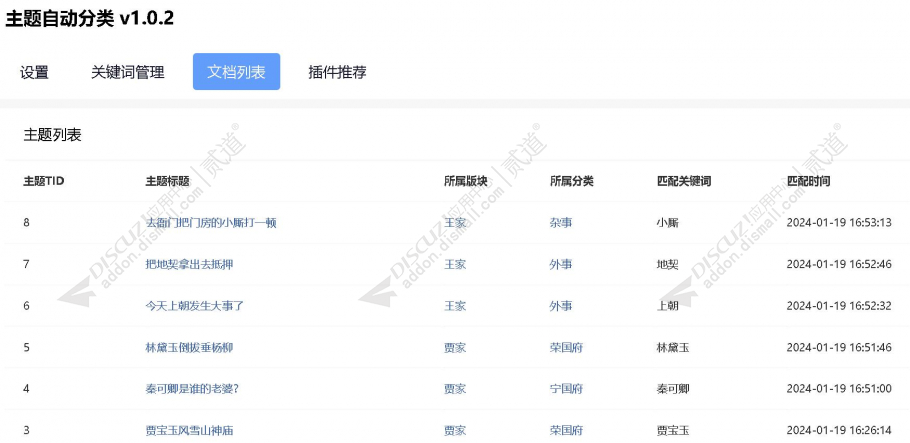The height and width of the screenshot is (443, 910).
Task: Click TID number 6
Action: pyautogui.click(x=27, y=306)
